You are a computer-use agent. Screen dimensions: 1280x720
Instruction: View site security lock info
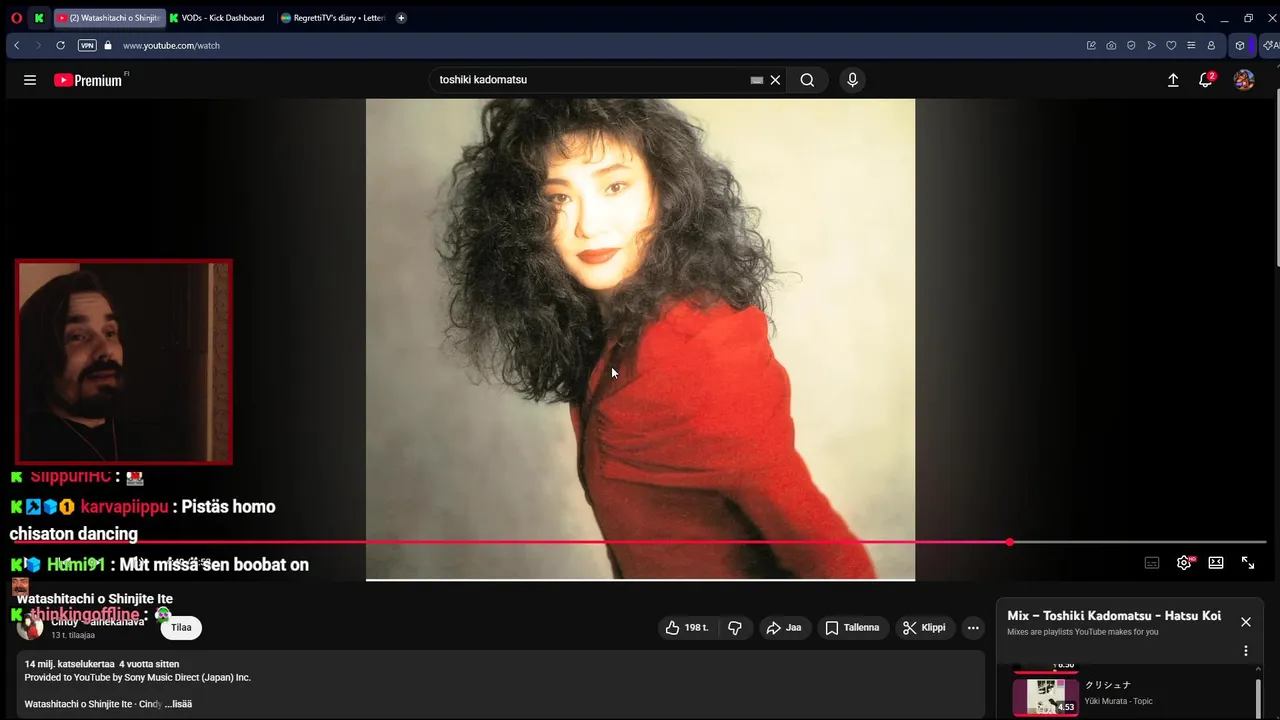tap(108, 45)
